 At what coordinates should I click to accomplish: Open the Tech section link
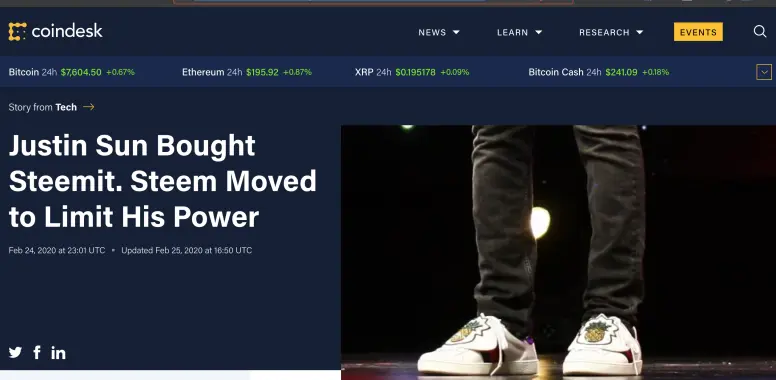(66, 107)
